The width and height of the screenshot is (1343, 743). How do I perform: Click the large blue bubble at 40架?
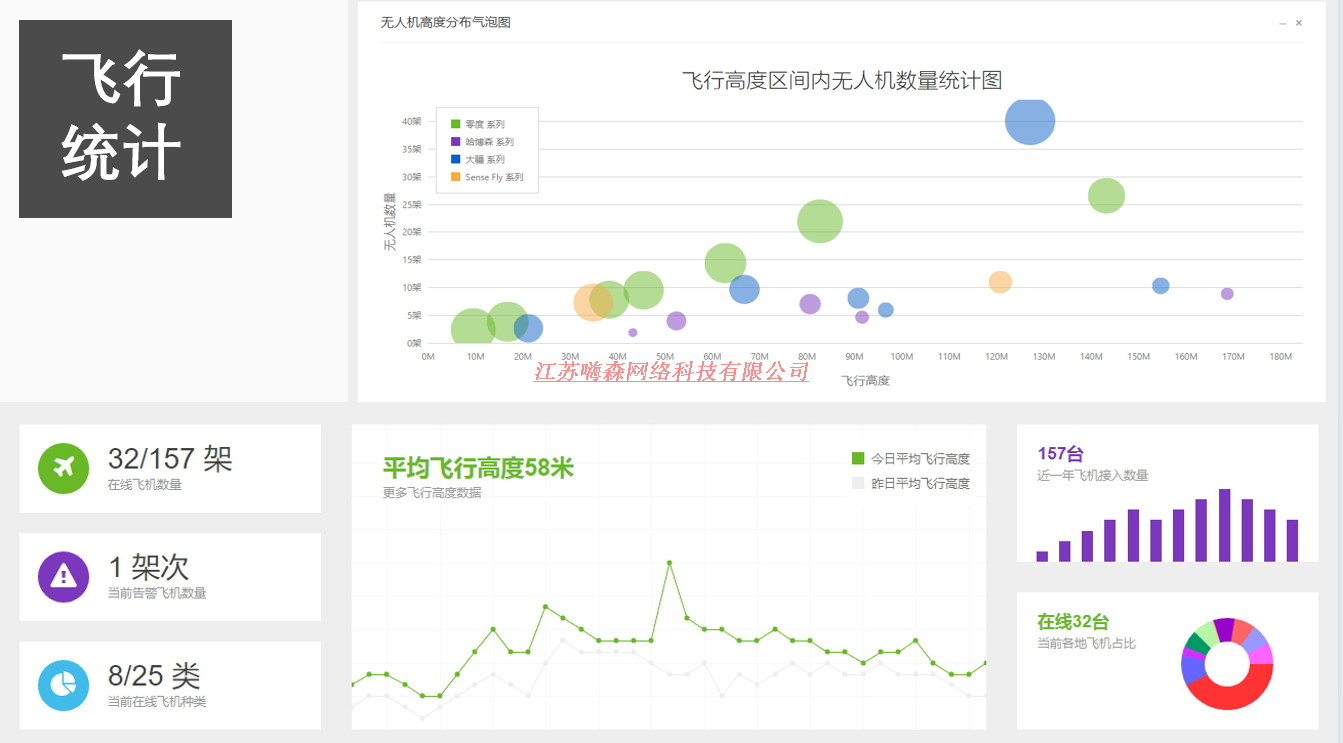click(x=1030, y=121)
